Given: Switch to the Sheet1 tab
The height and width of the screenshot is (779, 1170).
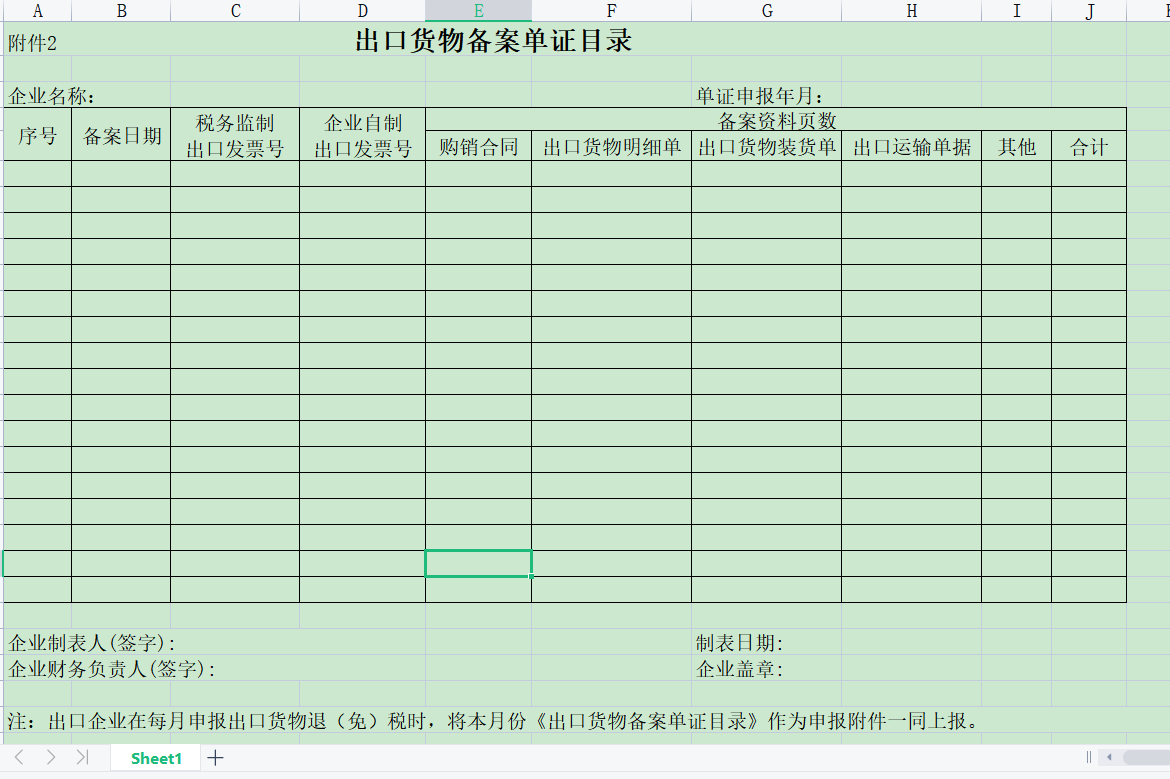Looking at the screenshot, I should (156, 758).
